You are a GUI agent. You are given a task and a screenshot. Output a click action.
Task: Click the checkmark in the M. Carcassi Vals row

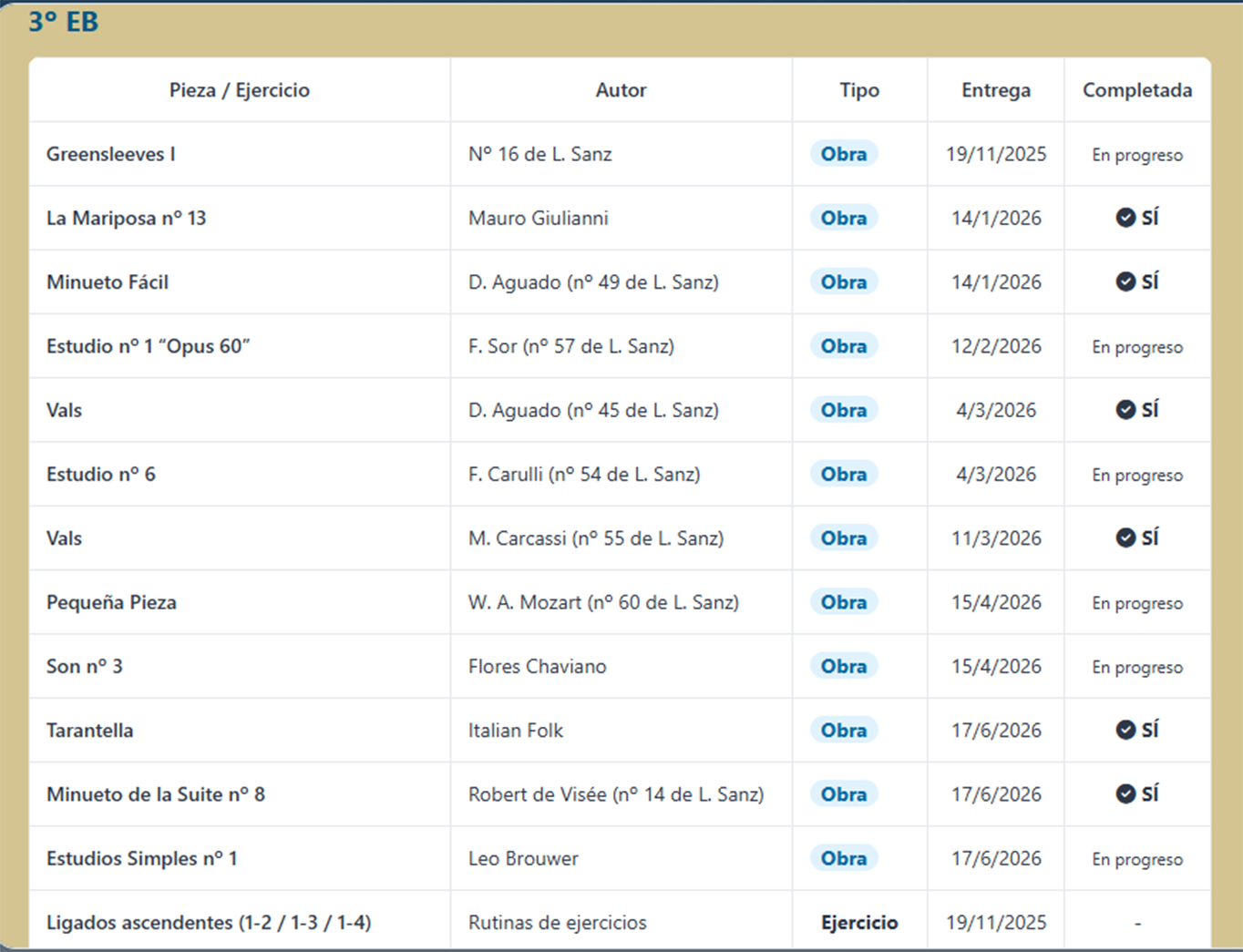tap(1125, 537)
